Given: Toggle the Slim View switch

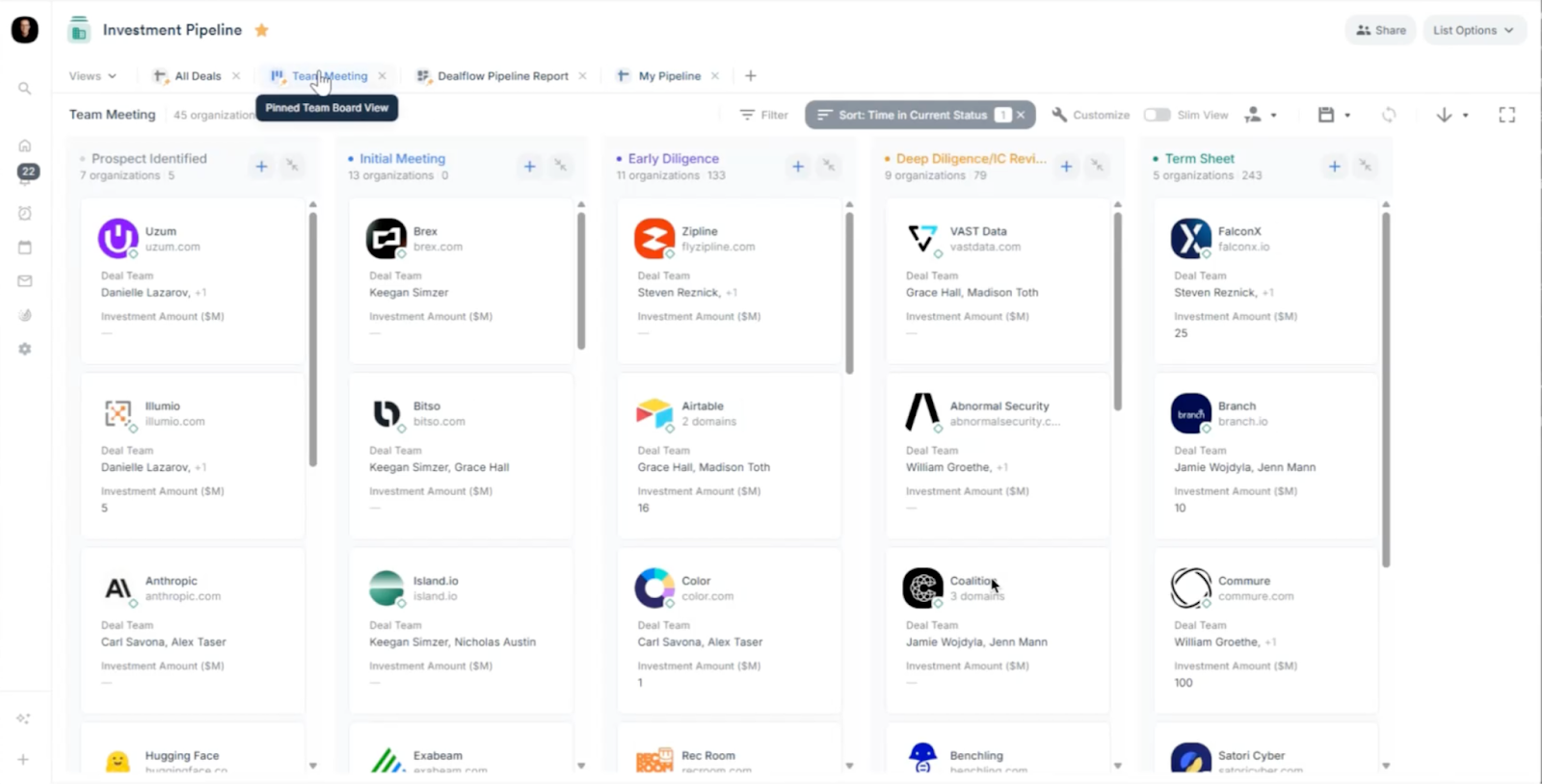Looking at the screenshot, I should point(1156,115).
